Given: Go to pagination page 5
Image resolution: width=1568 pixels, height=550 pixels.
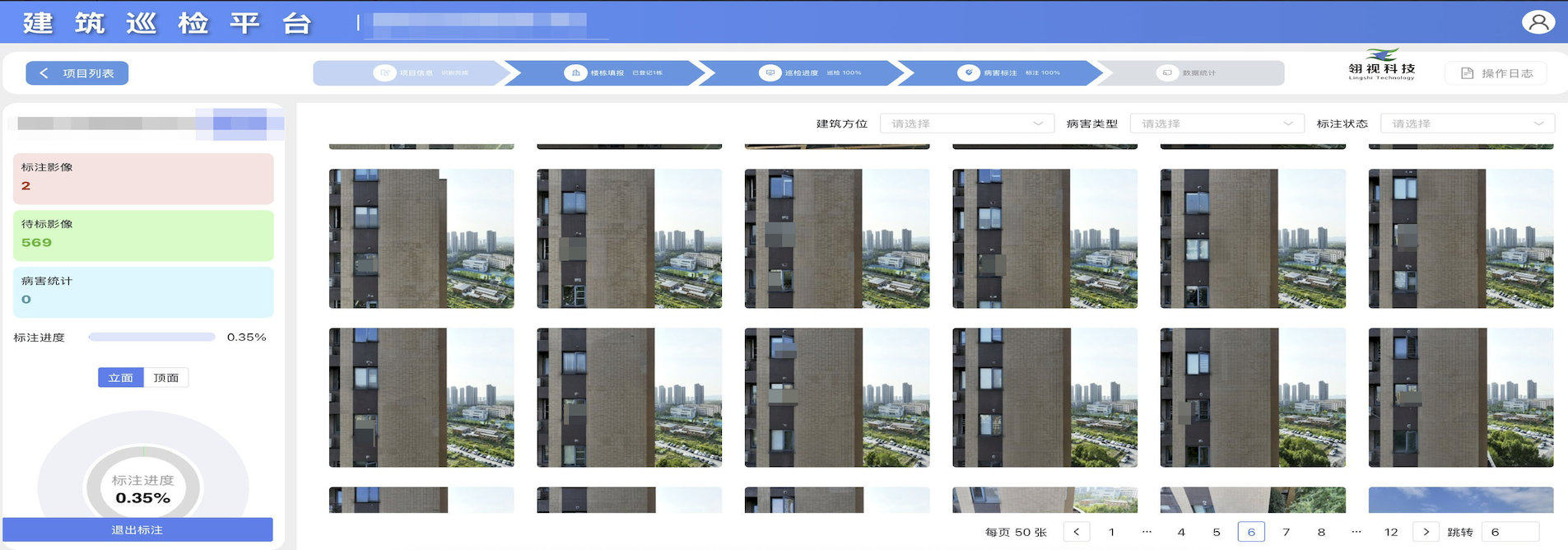Looking at the screenshot, I should tap(1217, 532).
